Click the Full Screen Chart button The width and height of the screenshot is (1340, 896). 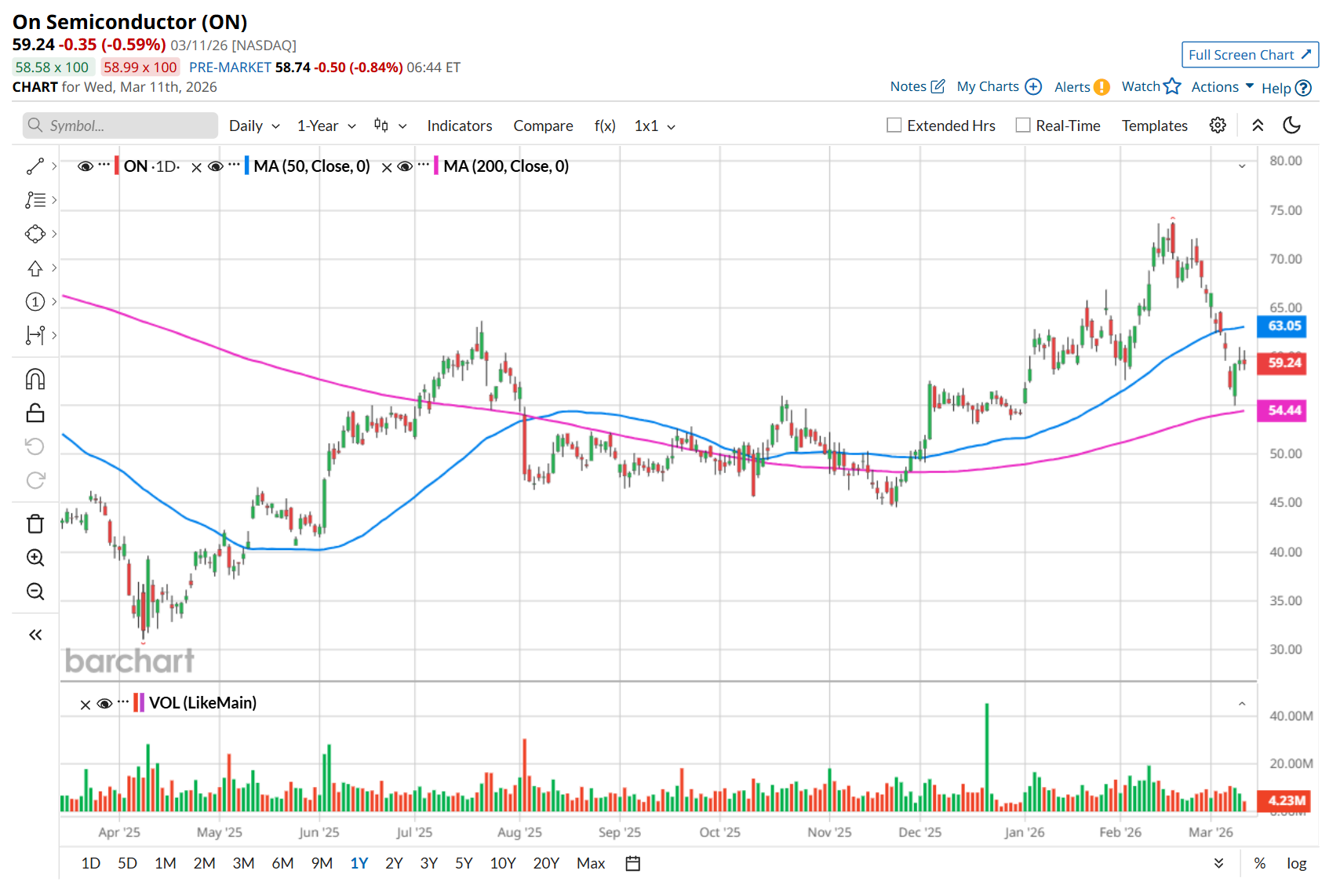tap(1250, 55)
